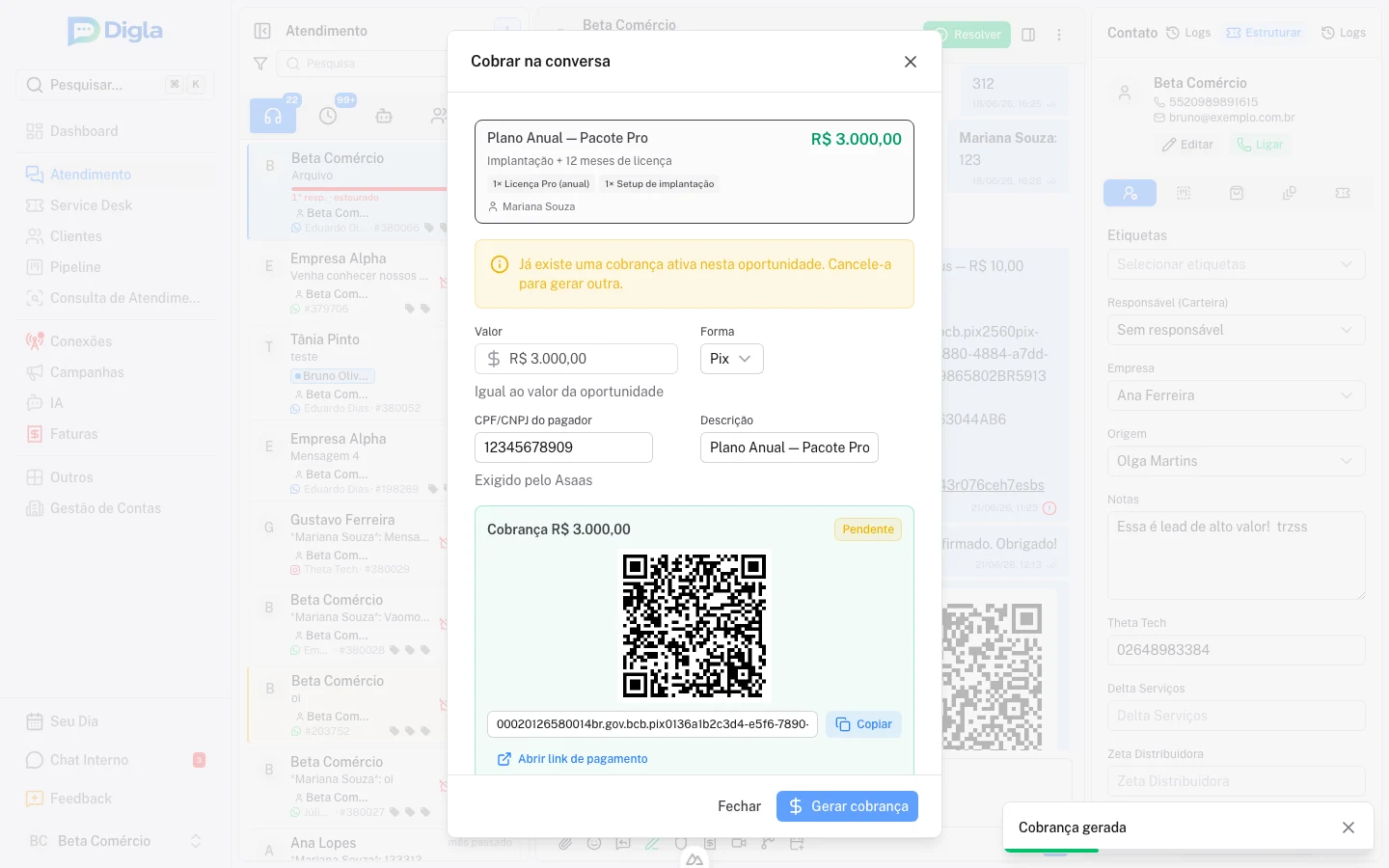The height and width of the screenshot is (868, 1389).
Task: Go to Dashboard in the sidebar
Action: click(116, 131)
